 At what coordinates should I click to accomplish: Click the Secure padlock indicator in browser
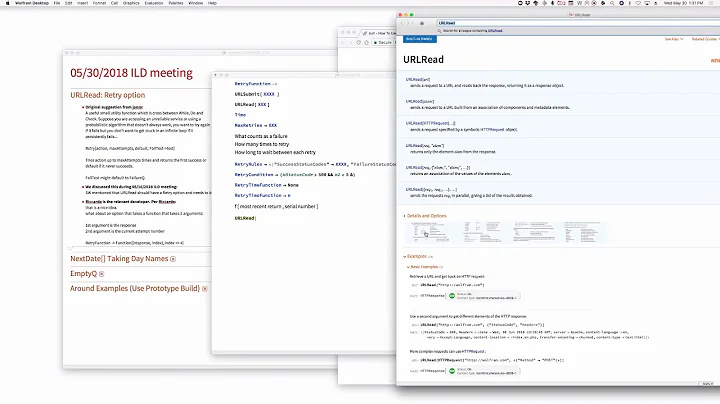[383, 42]
